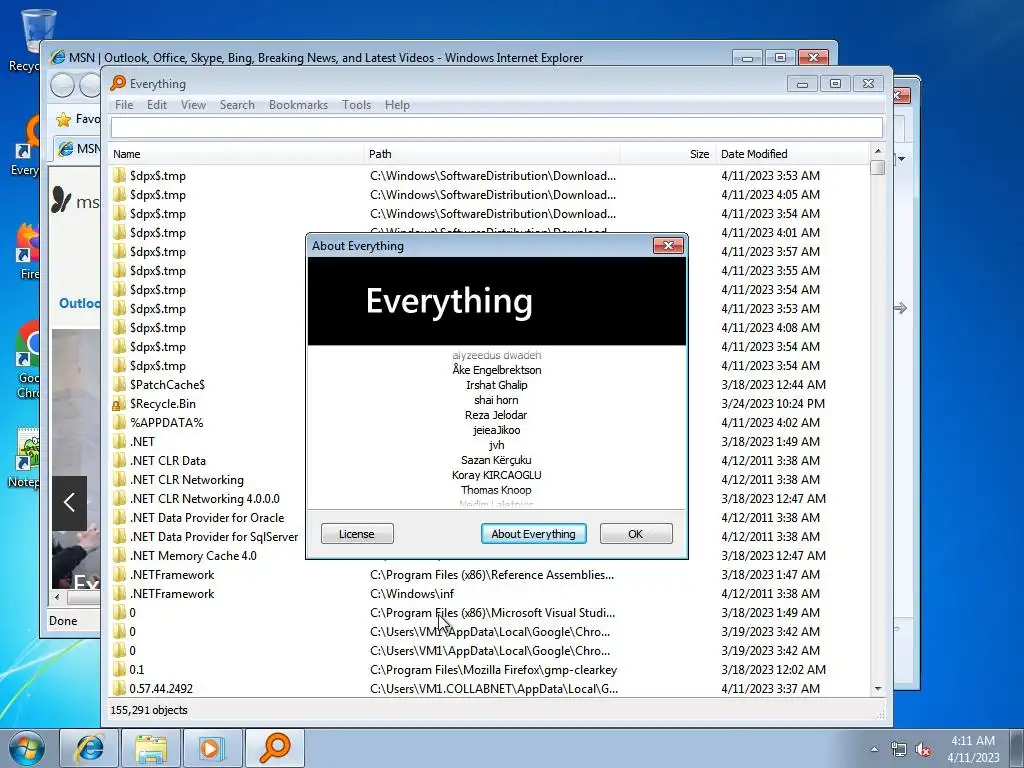This screenshot has width=1024, height=768.
Task: Select the %APPDATA% folder icon
Action: [x=119, y=423]
